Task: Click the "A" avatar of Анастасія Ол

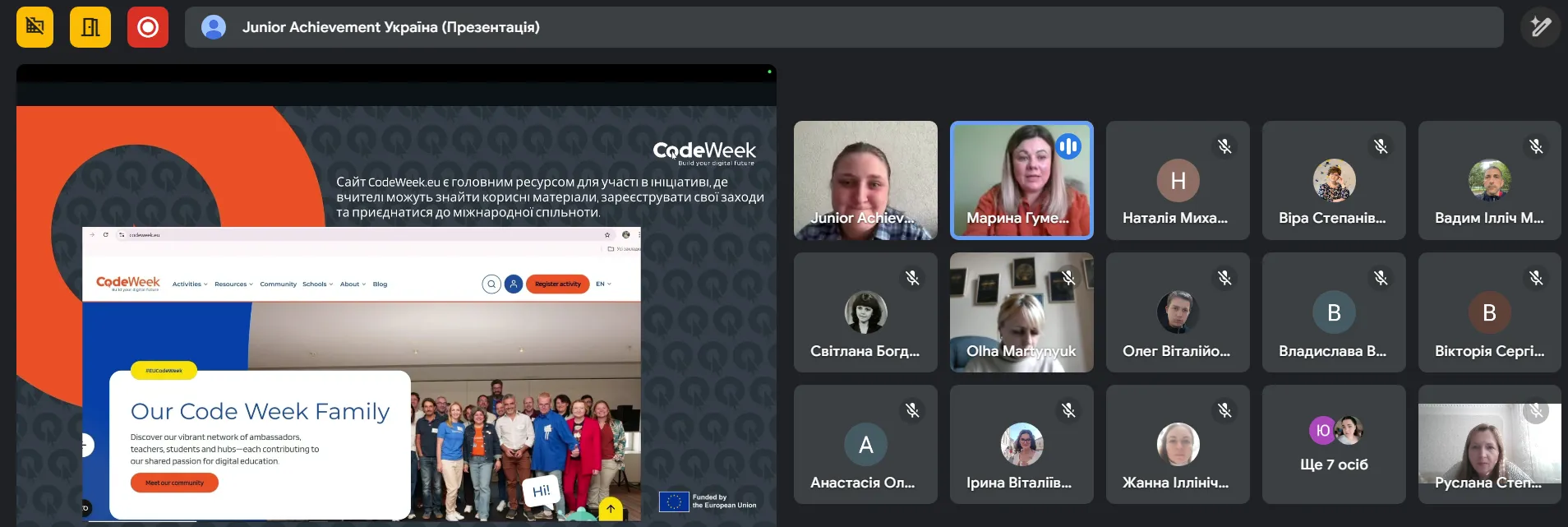Action: click(x=865, y=445)
